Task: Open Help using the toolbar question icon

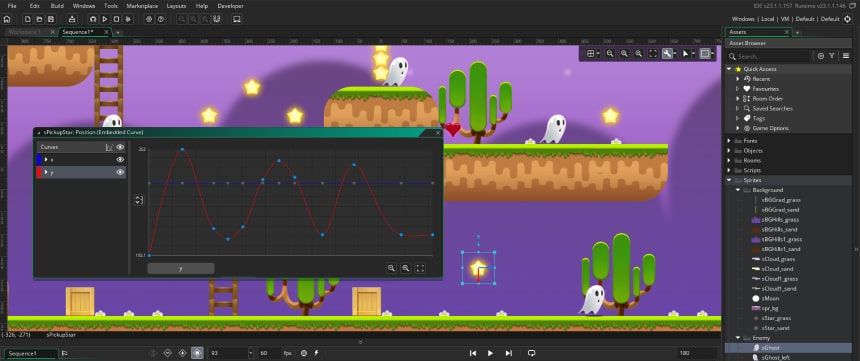Action: pos(161,19)
